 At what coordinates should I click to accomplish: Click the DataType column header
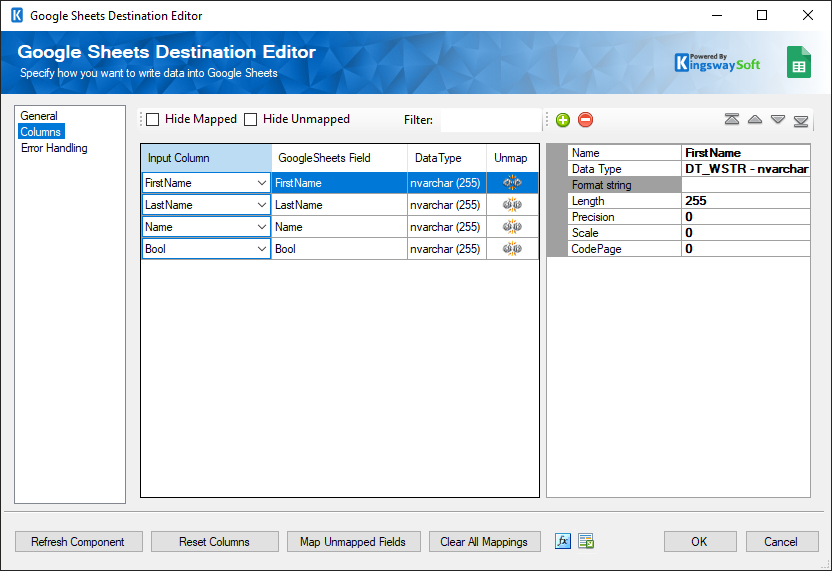(447, 158)
